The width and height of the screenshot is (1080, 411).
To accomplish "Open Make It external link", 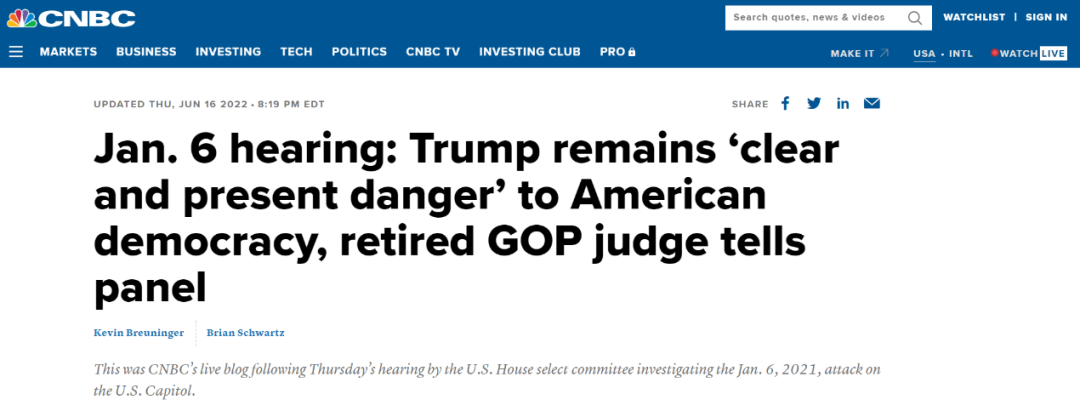I will click(860, 54).
